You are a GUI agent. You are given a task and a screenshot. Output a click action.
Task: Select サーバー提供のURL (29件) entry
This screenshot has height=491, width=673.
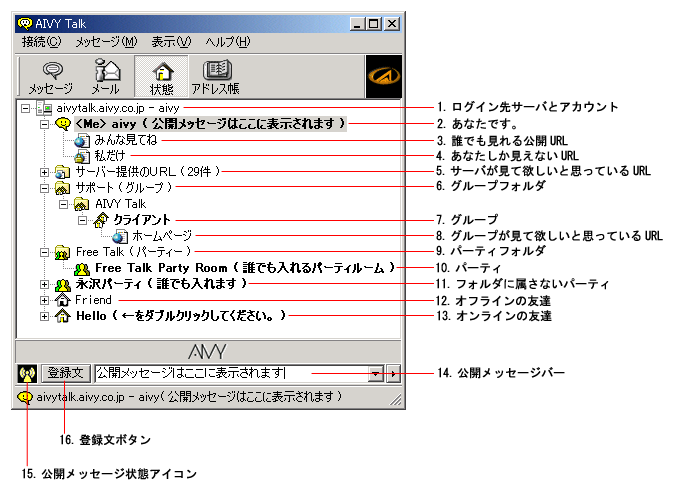(148, 172)
